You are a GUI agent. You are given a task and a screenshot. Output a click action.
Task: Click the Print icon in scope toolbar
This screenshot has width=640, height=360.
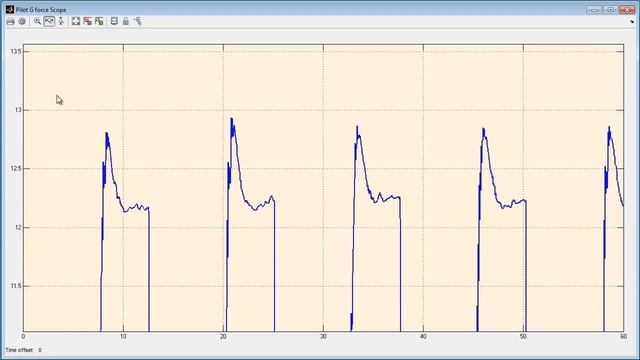click(11, 21)
